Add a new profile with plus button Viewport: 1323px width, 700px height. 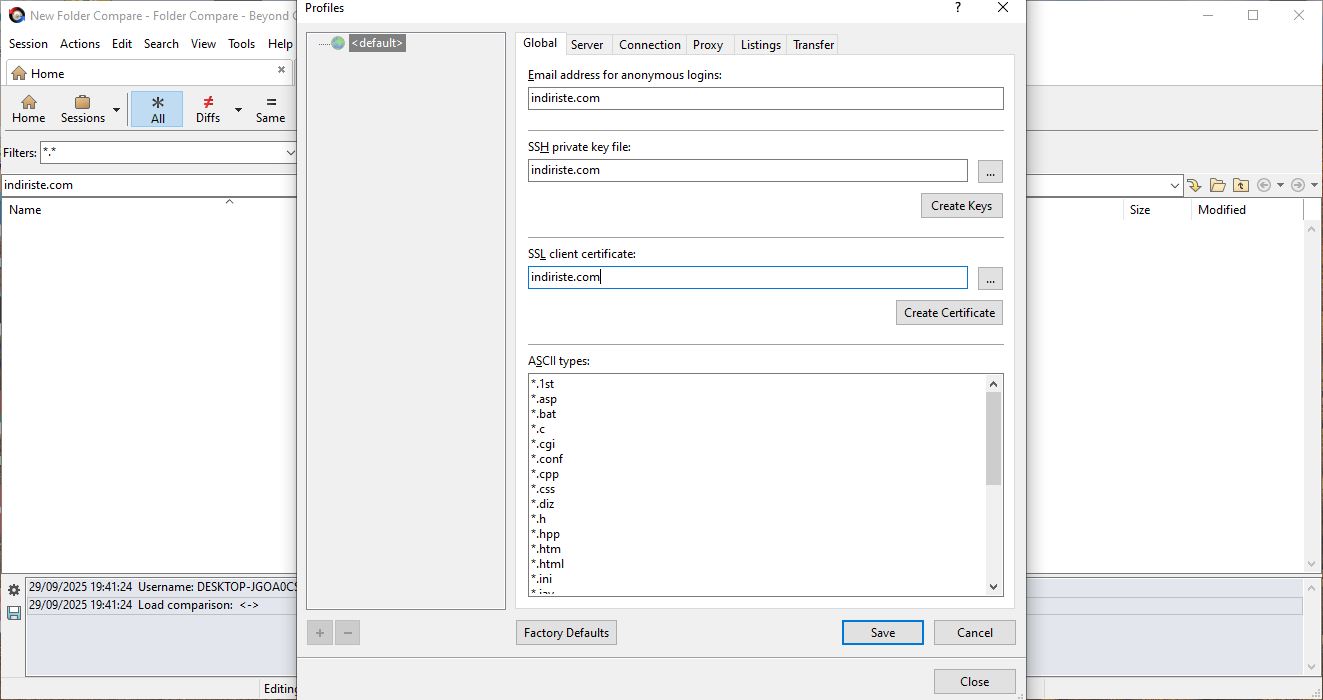[x=320, y=633]
